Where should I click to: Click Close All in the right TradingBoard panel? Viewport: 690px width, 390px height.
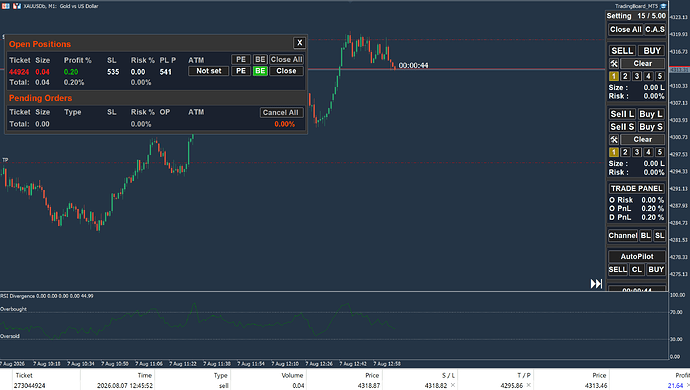[625, 29]
